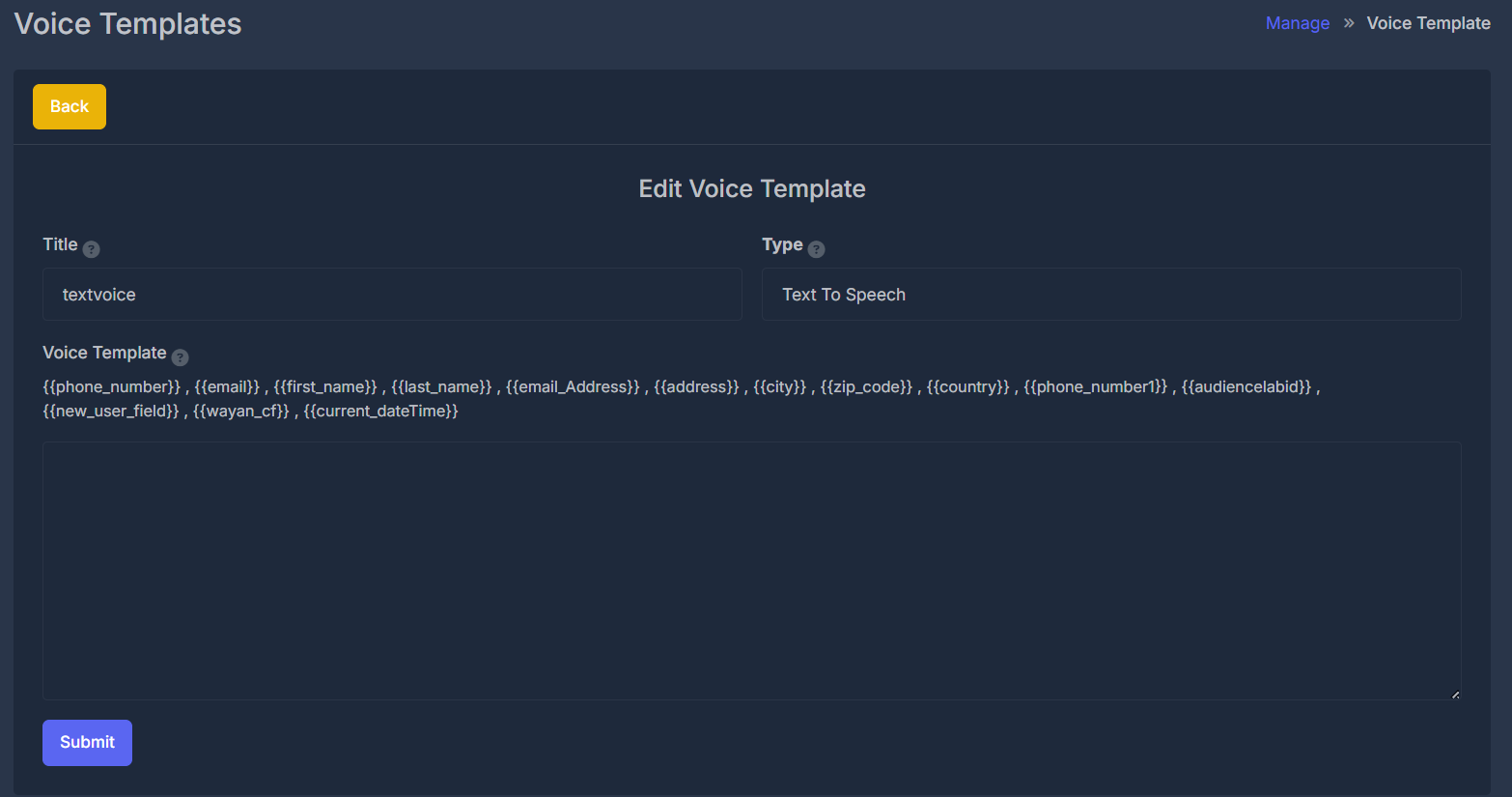Click inside the Voice Template text area
The width and height of the screenshot is (1512, 797).
coord(752,570)
